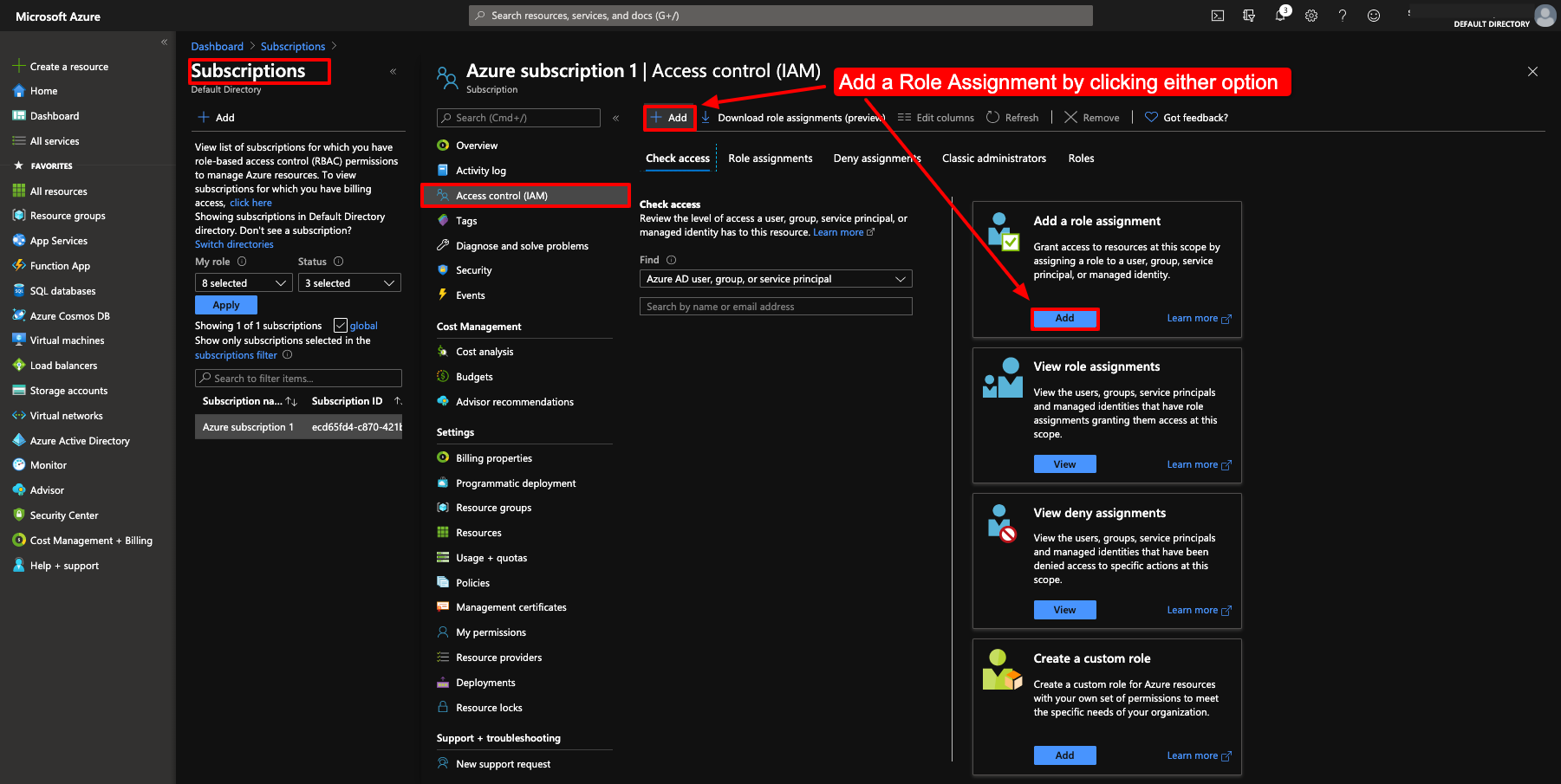
Task: Open Function App from the sidebar
Action: [59, 265]
